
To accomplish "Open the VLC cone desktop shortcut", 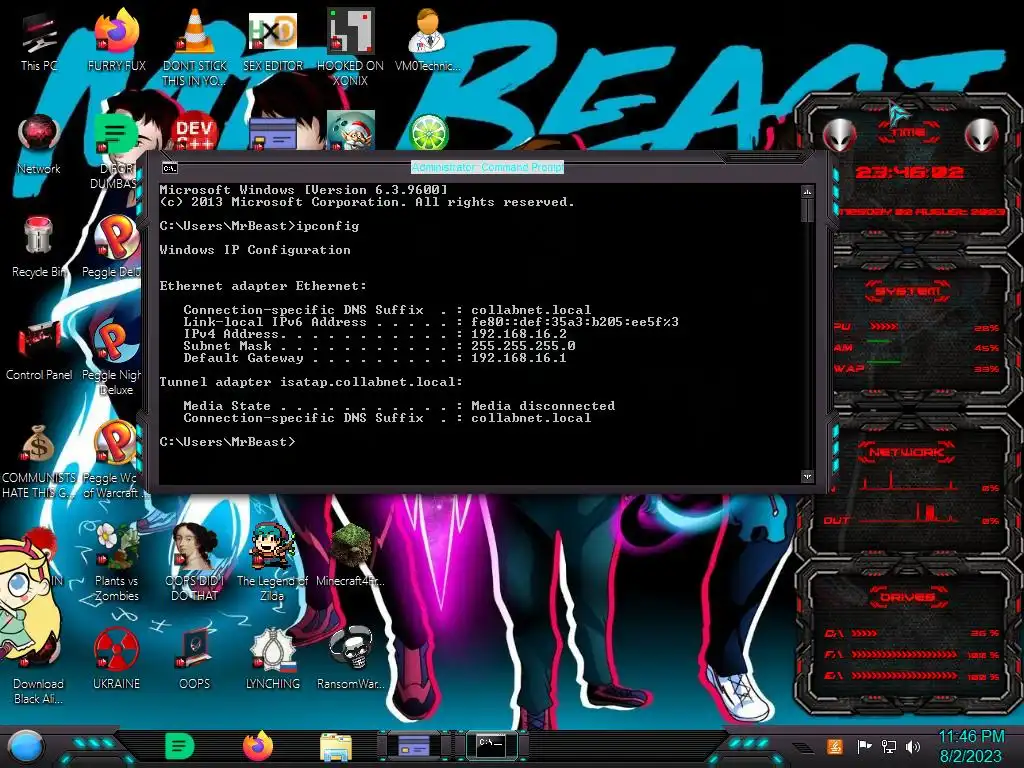I will 194,47.
